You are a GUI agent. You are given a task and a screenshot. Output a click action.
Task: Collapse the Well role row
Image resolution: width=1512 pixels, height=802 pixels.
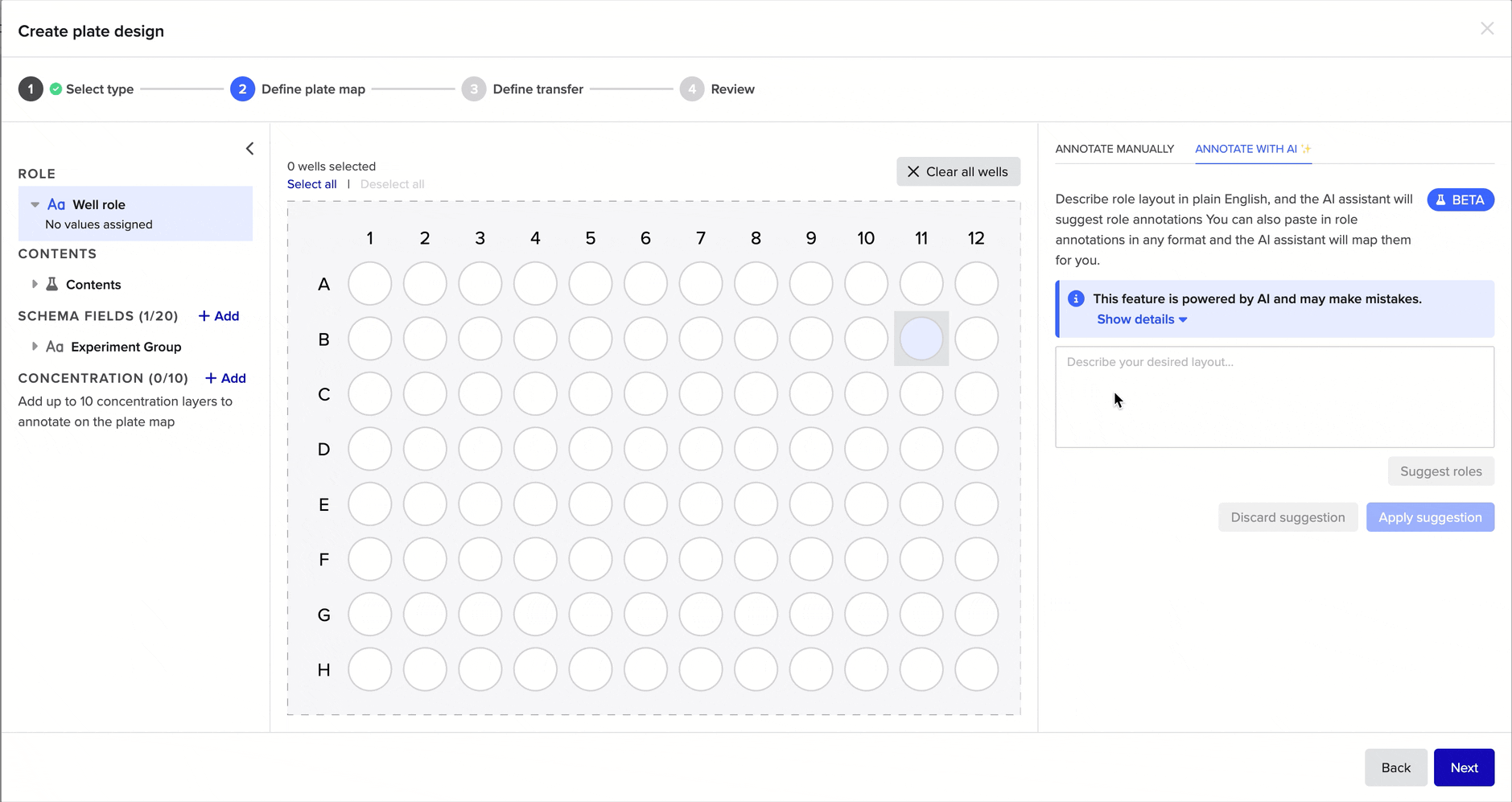35,204
